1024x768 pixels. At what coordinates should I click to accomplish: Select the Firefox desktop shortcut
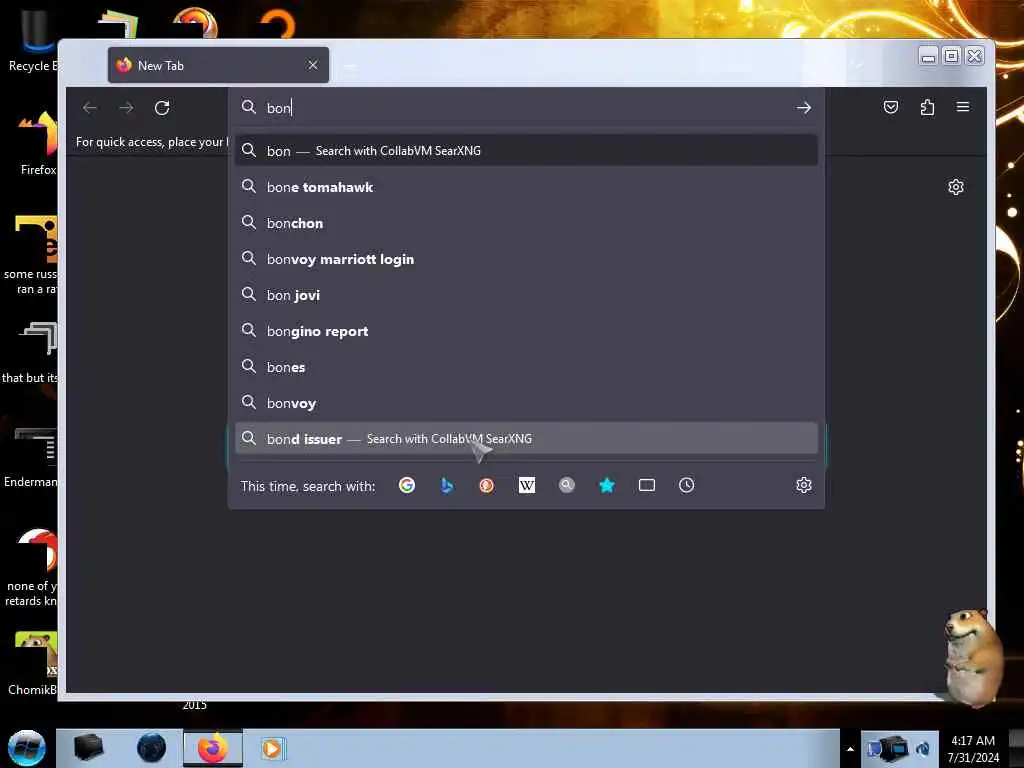pos(38,144)
